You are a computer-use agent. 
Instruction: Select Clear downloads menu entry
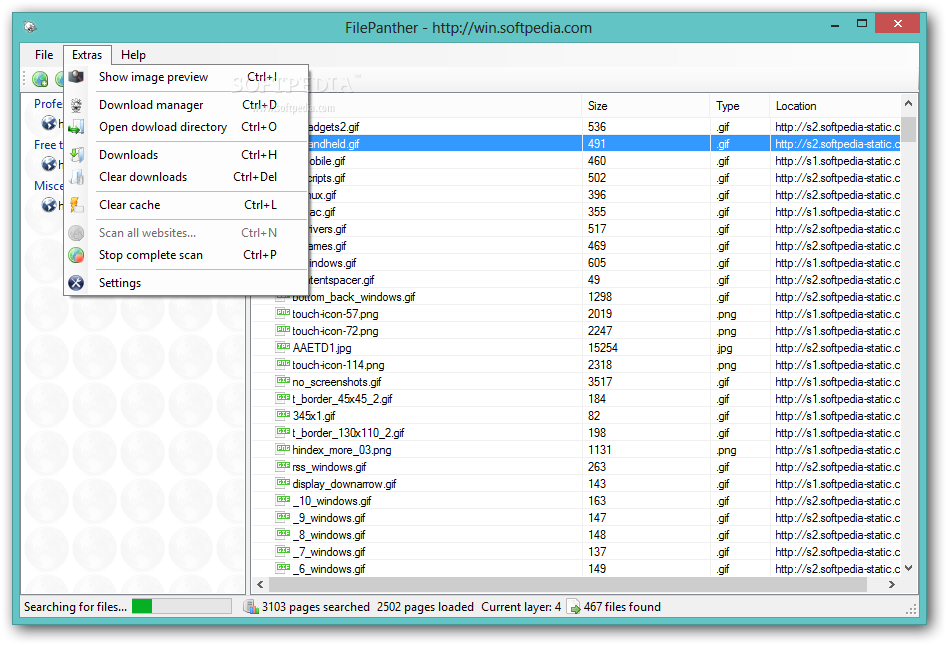186,177
